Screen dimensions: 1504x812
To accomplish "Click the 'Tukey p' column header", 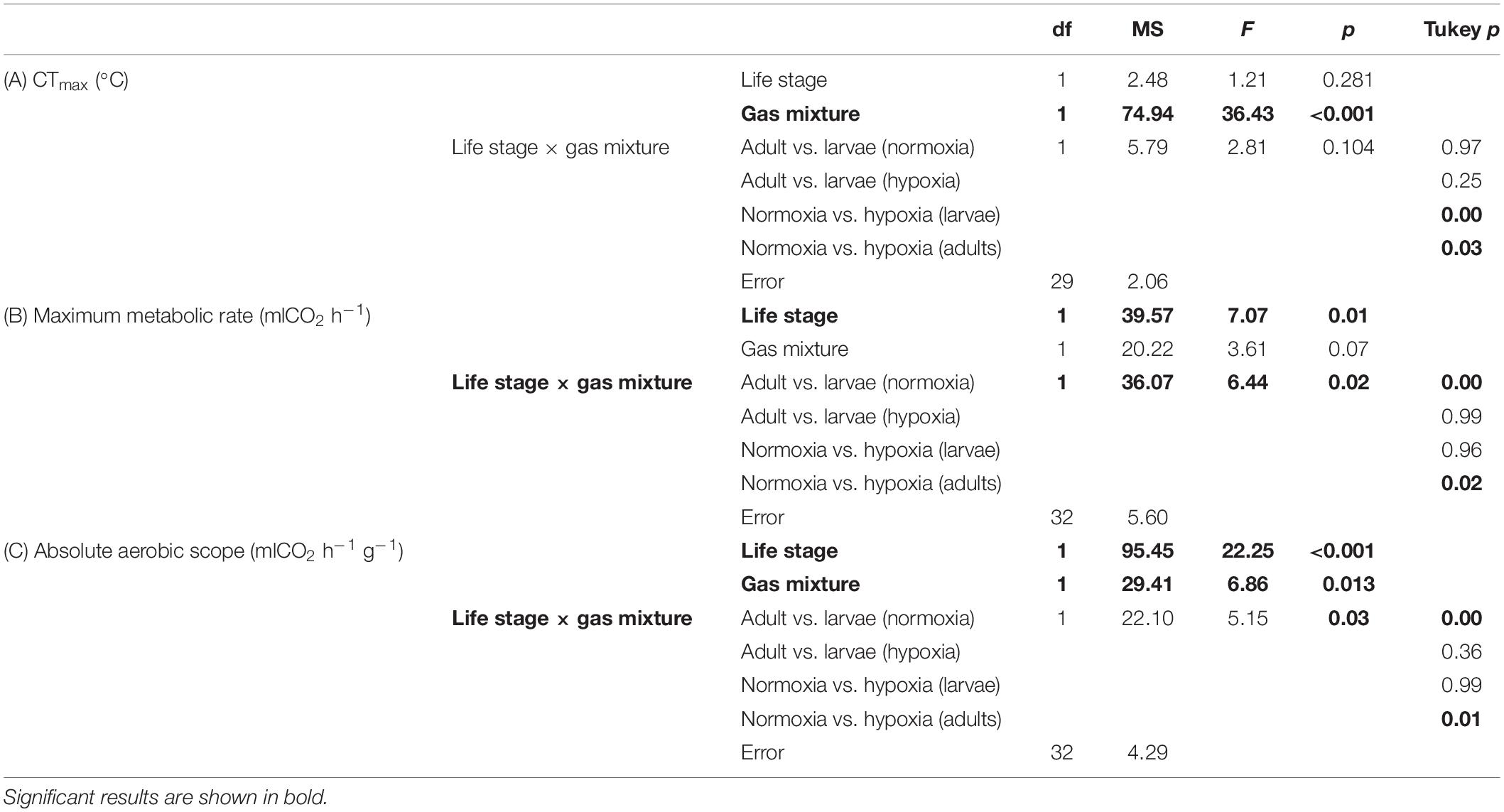I will click(1461, 30).
